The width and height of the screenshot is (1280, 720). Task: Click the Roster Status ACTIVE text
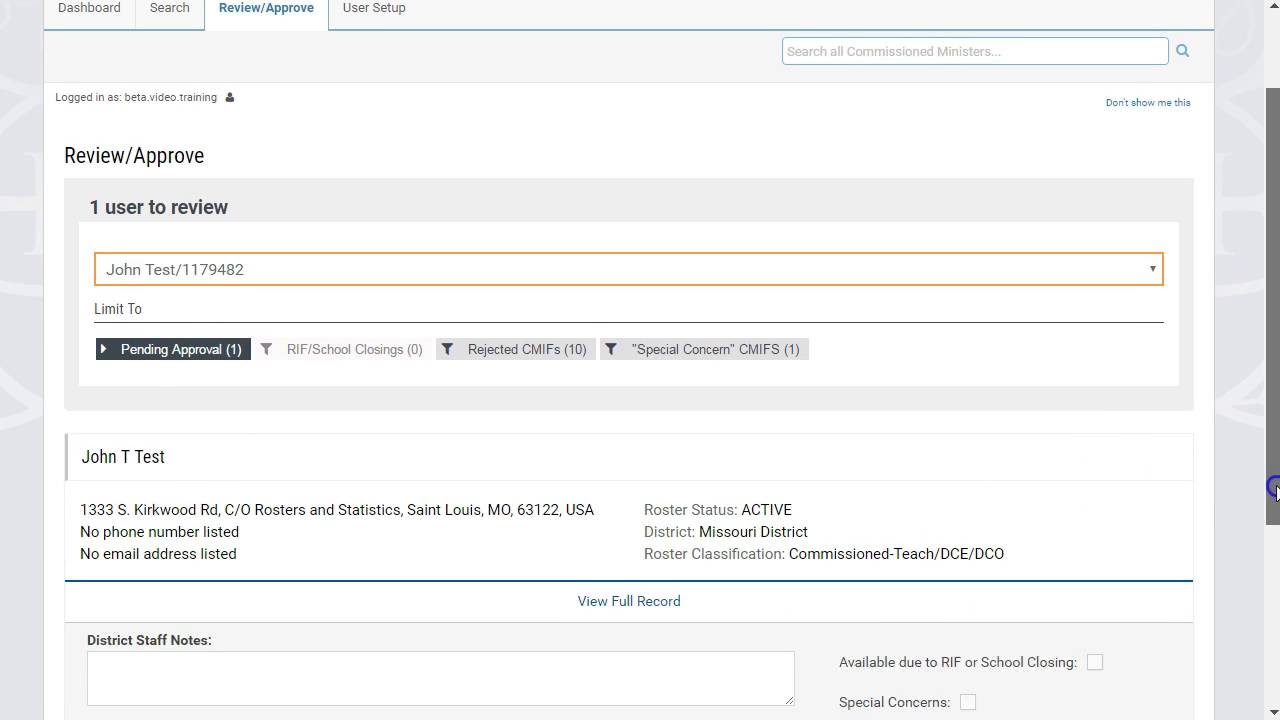point(718,510)
